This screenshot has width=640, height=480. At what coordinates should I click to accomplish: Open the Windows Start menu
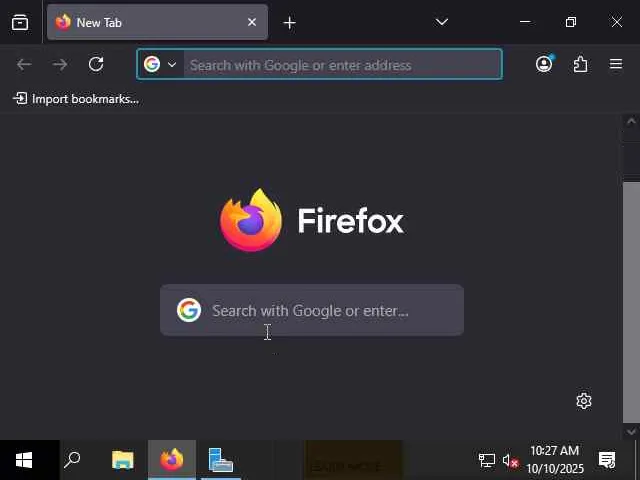tap(24, 460)
